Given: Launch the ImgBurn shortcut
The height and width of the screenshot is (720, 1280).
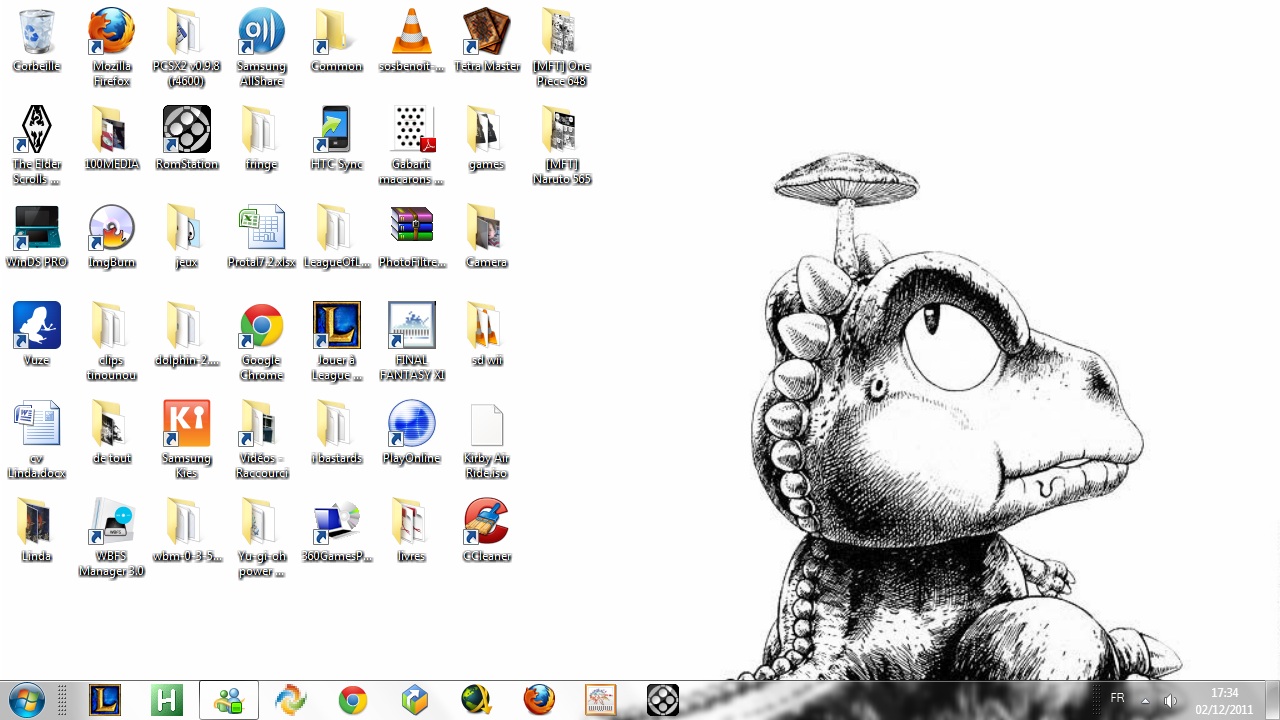Looking at the screenshot, I should click(112, 236).
